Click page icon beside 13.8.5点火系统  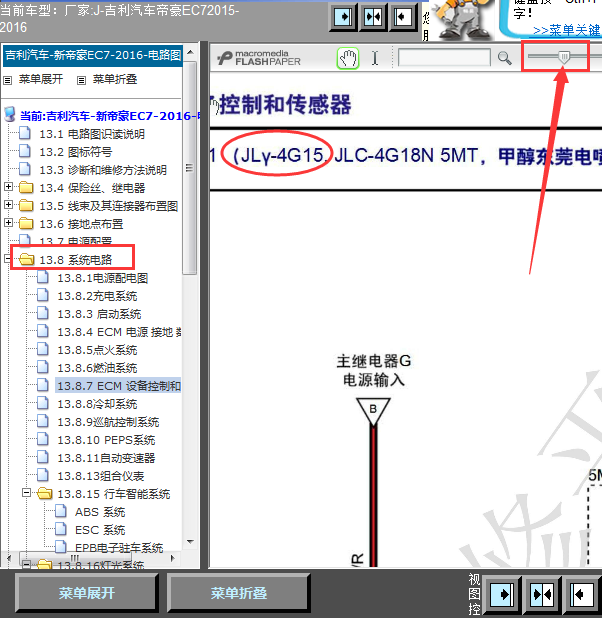pyautogui.click(x=43, y=350)
